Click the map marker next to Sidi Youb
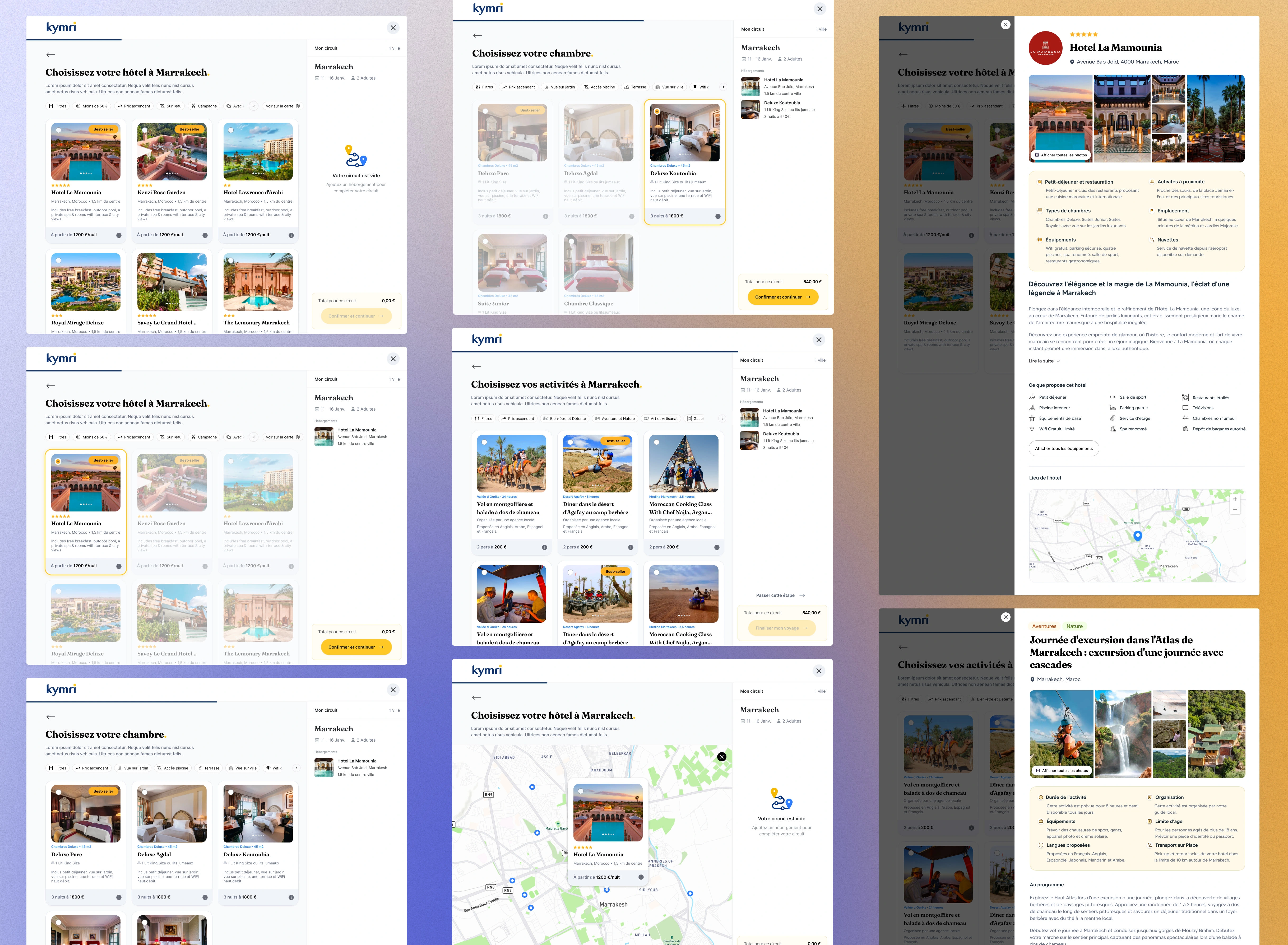 [690, 893]
